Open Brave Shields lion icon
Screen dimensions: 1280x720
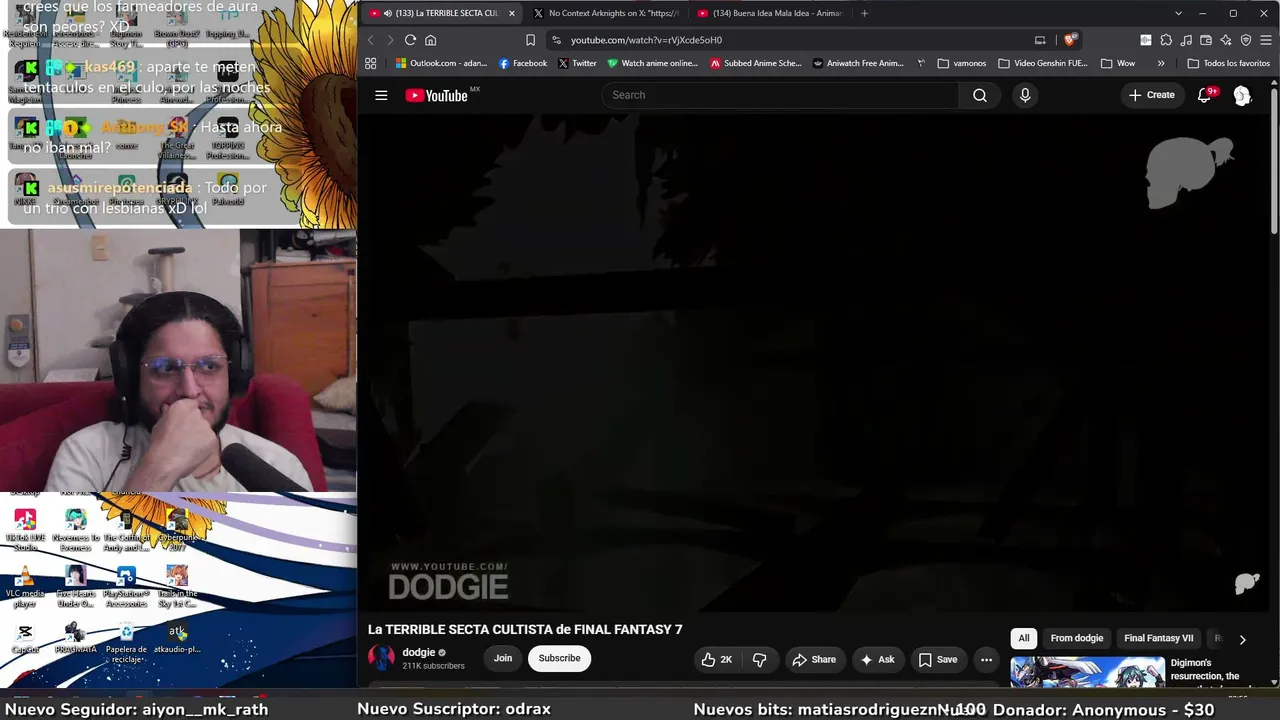click(x=1069, y=40)
